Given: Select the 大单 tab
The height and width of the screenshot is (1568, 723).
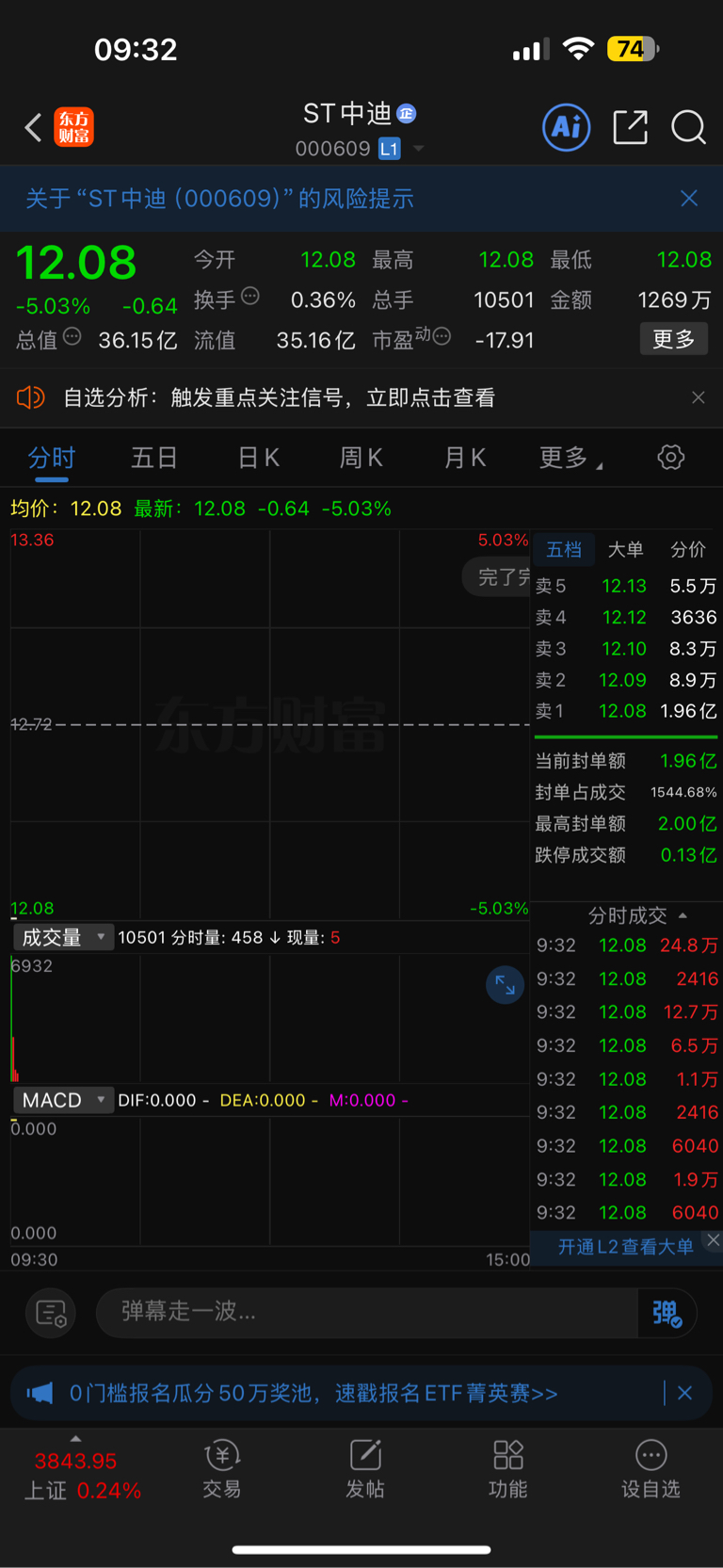Looking at the screenshot, I should (625, 550).
